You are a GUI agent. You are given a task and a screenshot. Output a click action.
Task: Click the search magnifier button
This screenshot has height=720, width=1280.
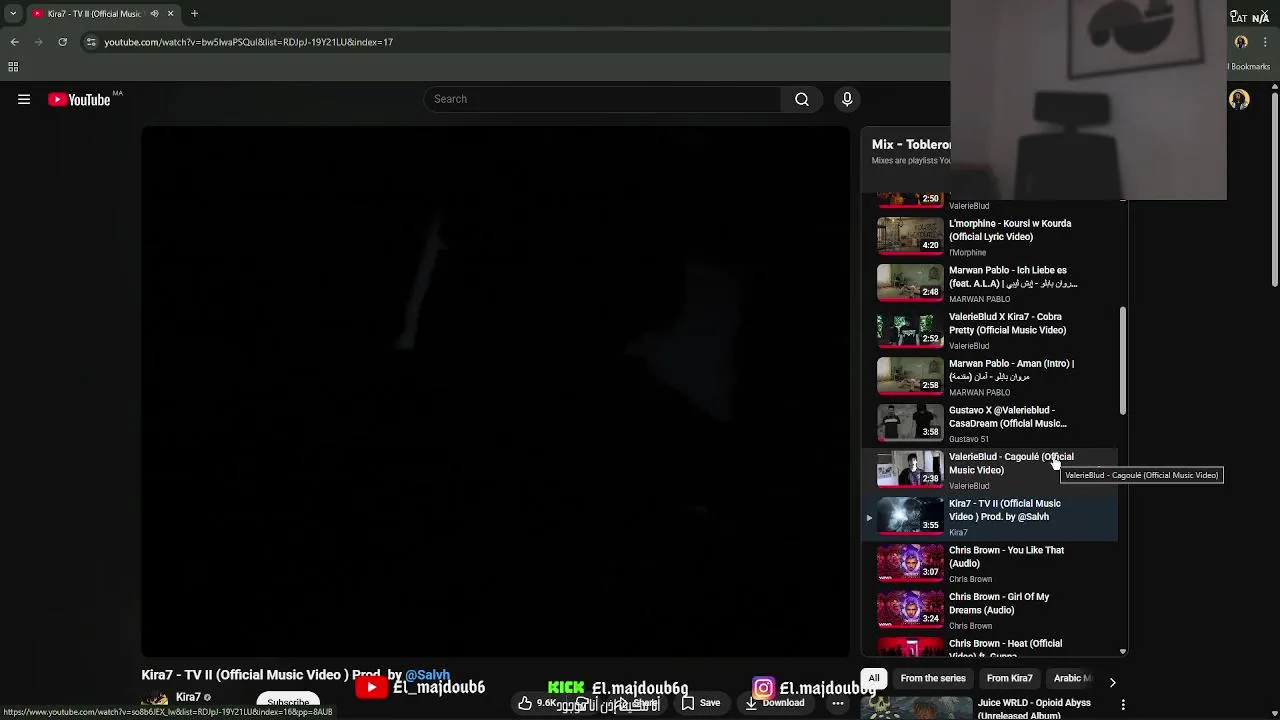tap(802, 99)
